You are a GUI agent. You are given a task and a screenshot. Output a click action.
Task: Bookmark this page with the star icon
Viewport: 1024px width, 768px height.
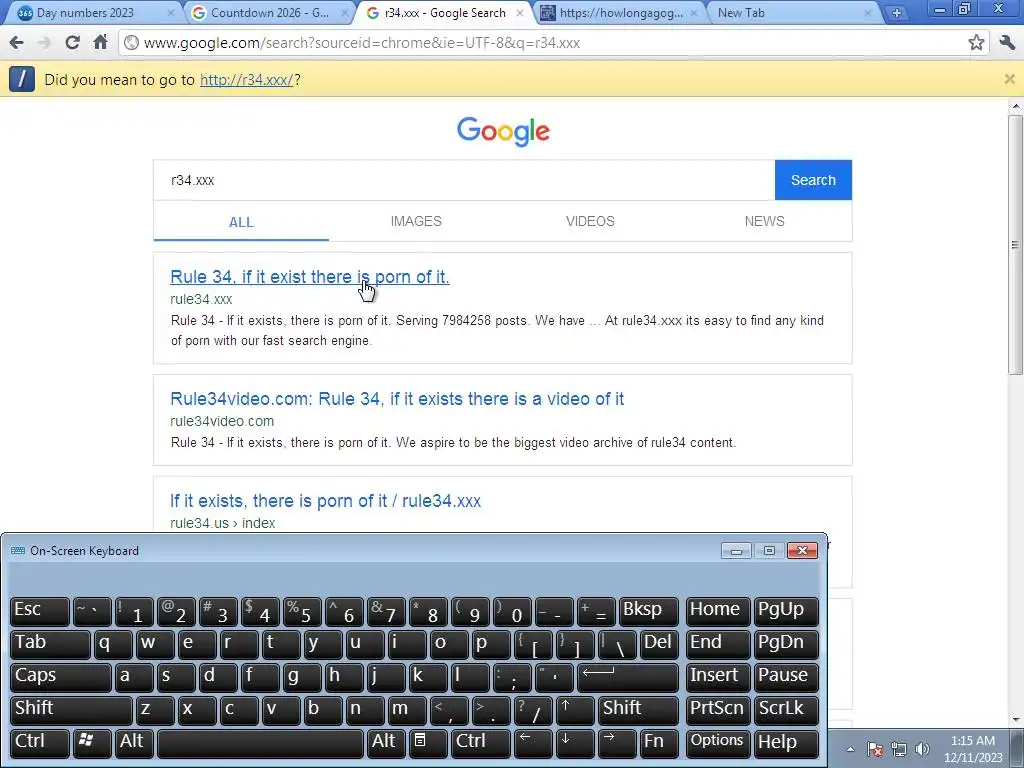pos(976,43)
